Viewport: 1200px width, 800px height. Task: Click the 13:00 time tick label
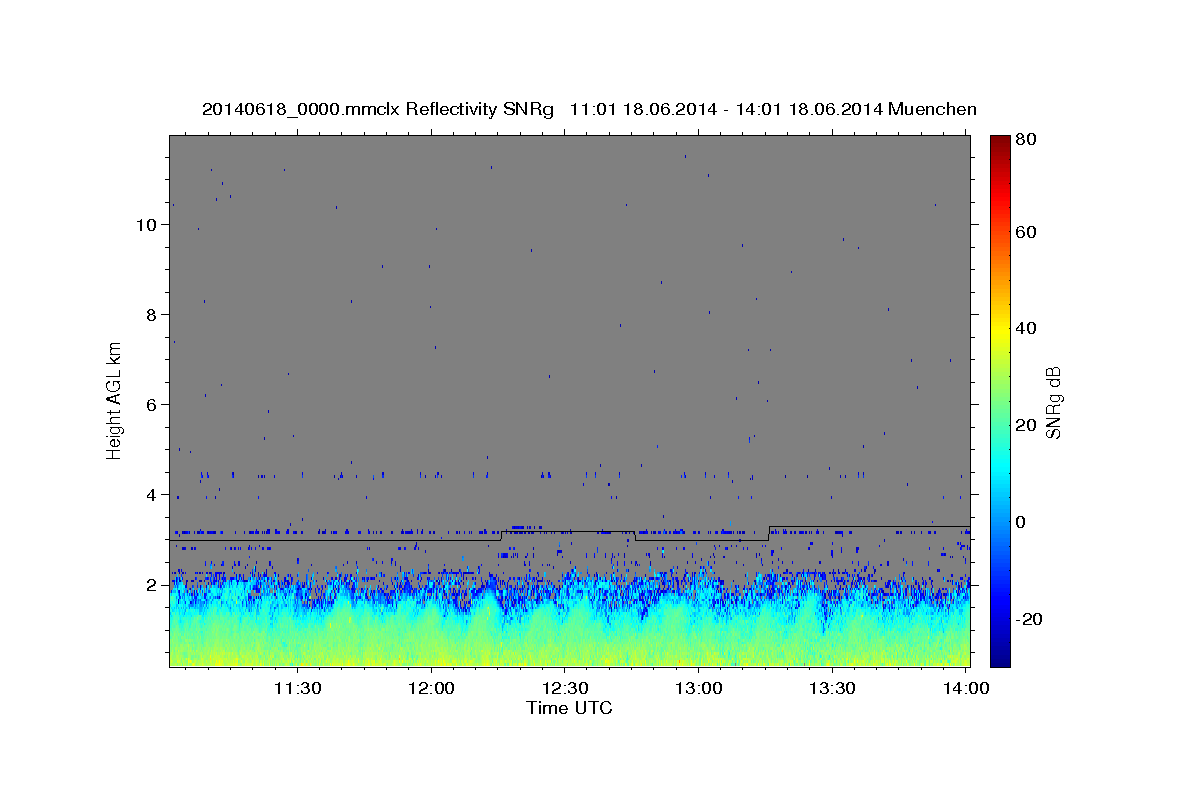click(698, 688)
